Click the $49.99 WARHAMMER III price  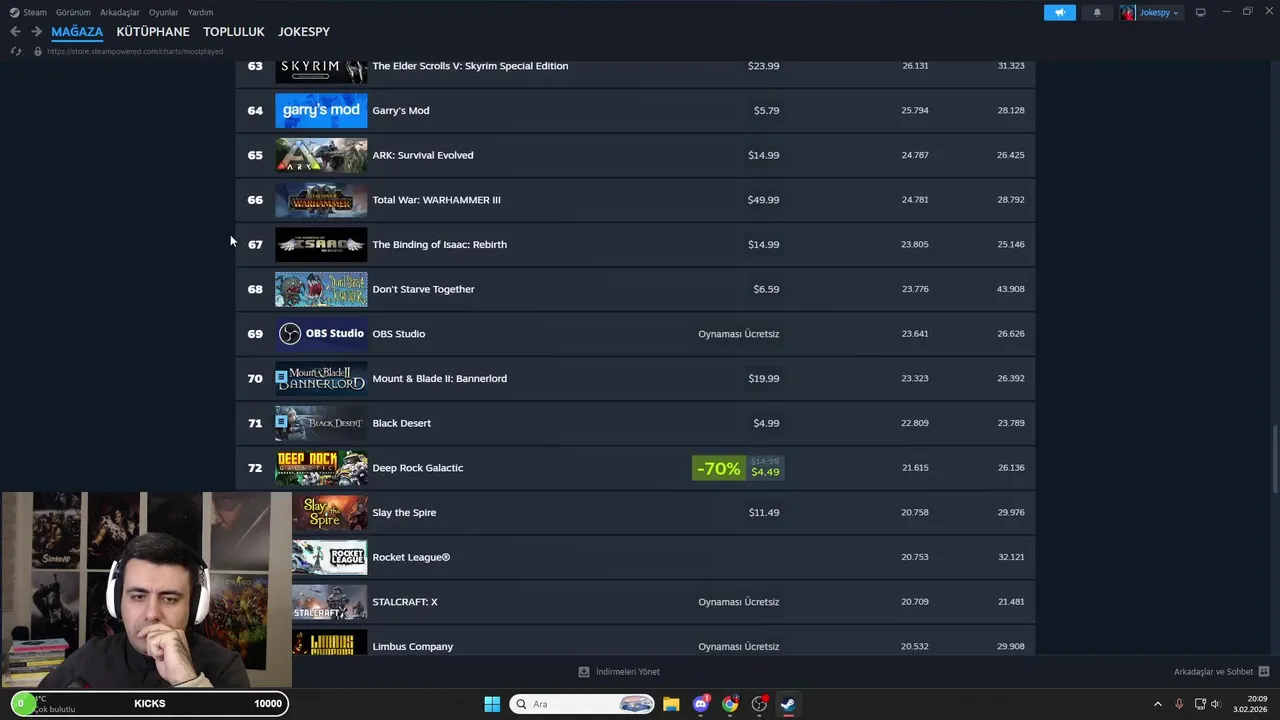coord(763,200)
